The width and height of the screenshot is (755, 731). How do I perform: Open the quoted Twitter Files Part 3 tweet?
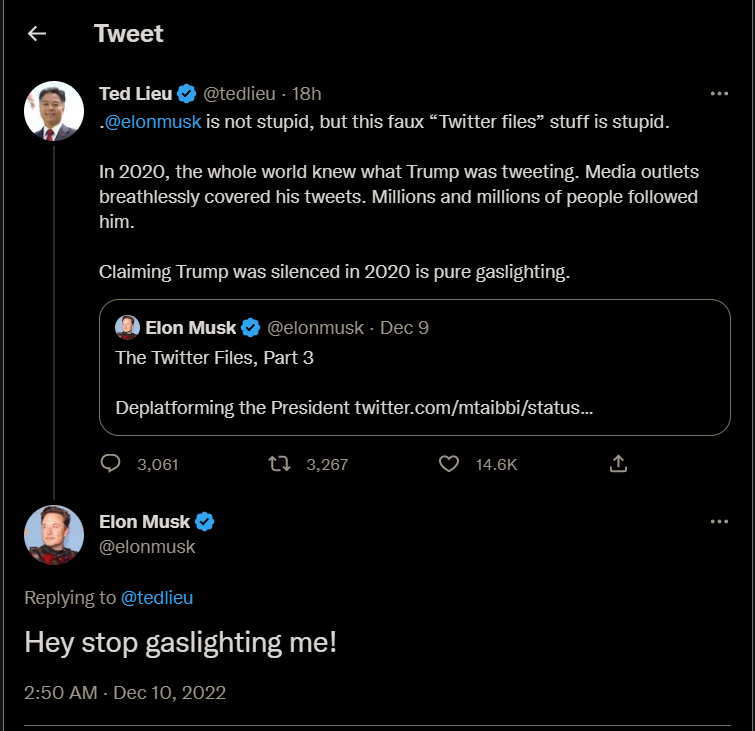pos(415,367)
